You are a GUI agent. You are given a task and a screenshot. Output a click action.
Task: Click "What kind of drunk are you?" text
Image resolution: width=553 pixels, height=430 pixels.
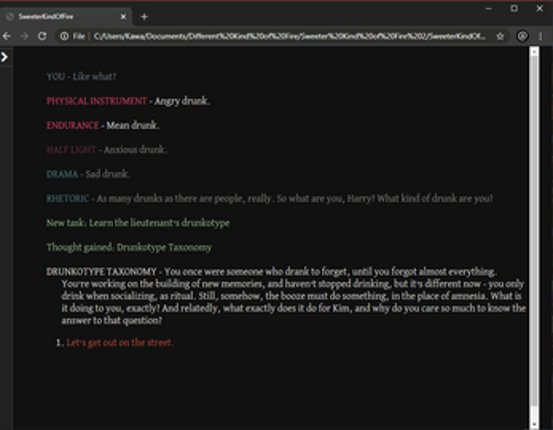tap(435, 198)
